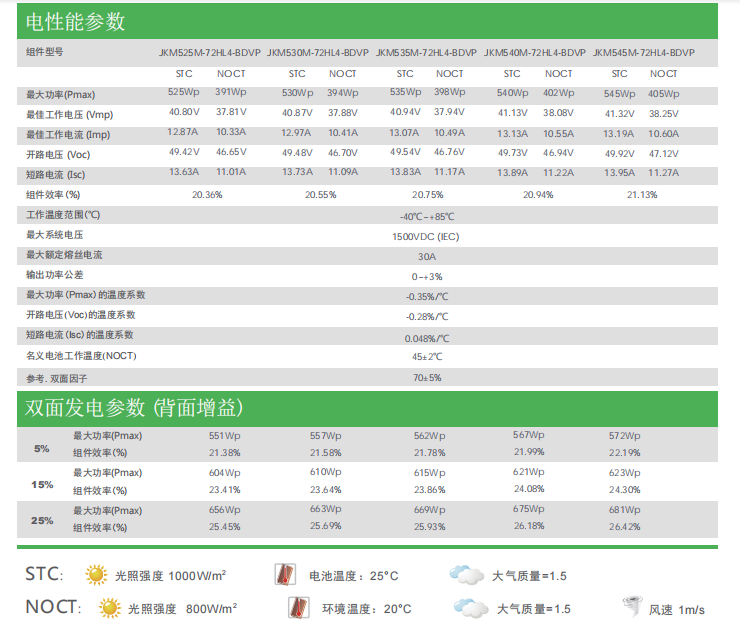
Task: Click the 551Wp bifacial power value
Action: [225, 436]
